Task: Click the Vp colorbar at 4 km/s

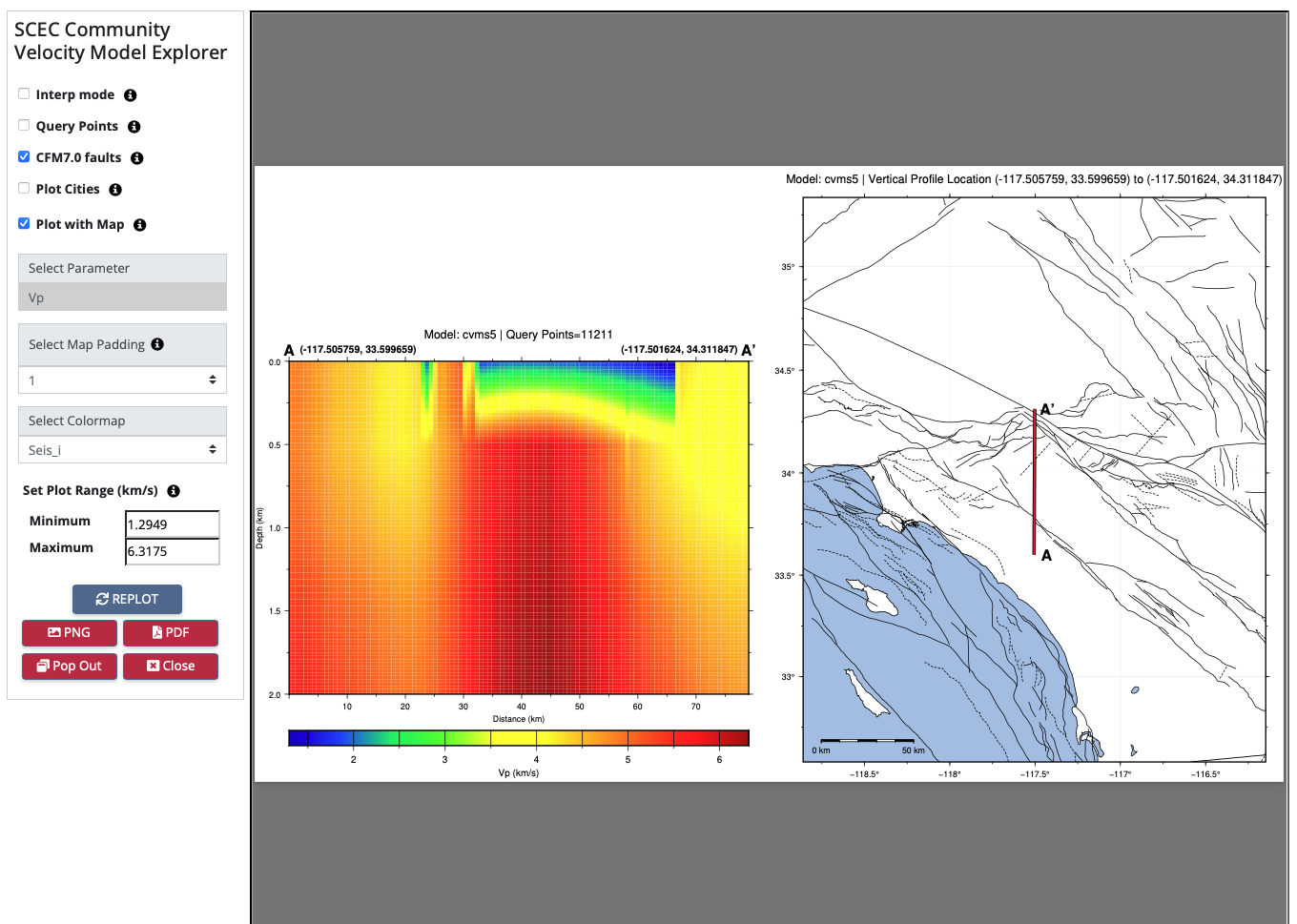Action: pos(536,738)
